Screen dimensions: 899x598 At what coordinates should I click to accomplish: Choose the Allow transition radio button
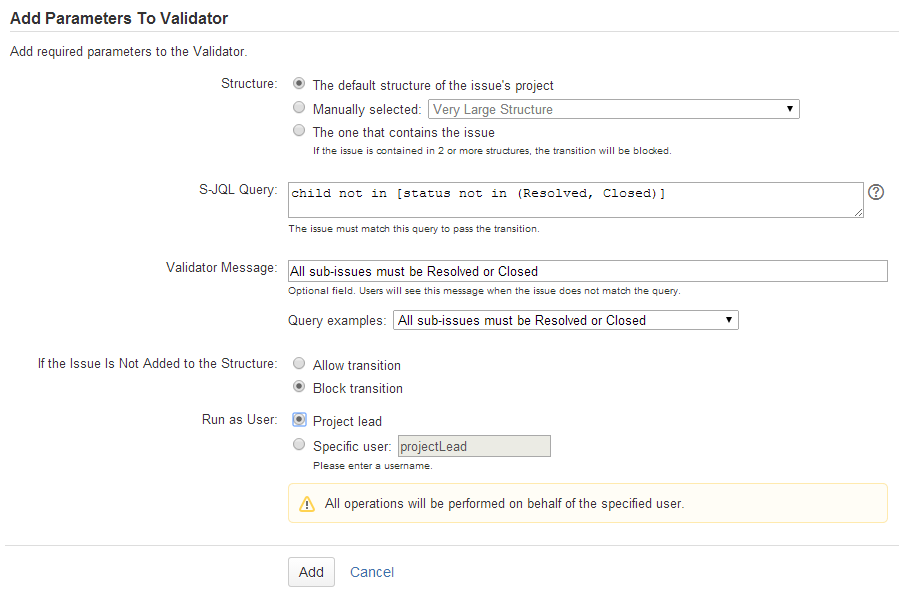coord(299,364)
